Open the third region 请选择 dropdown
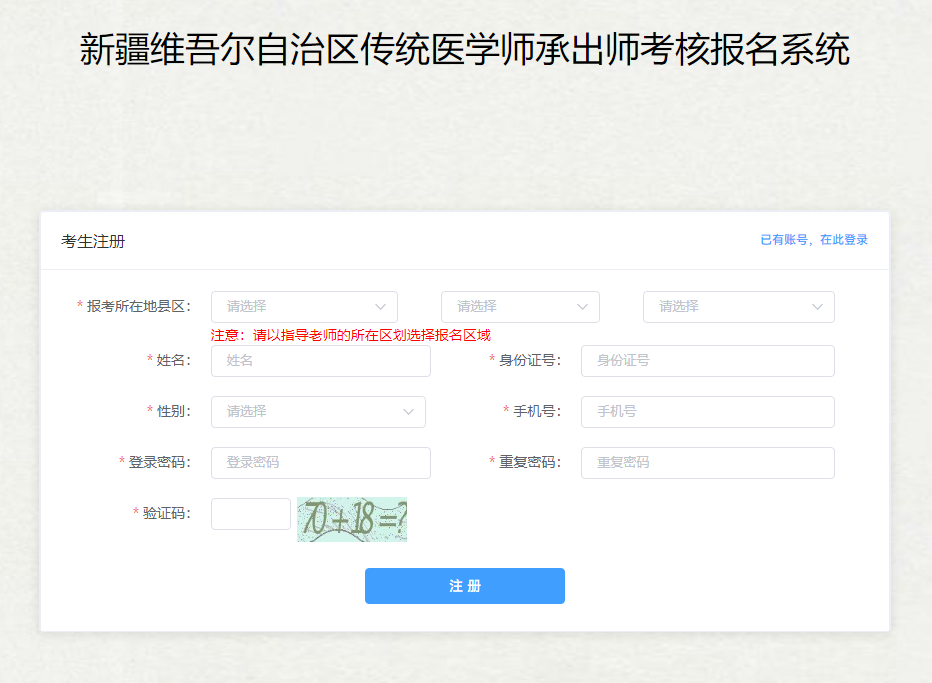This screenshot has height=683, width=932. (739, 307)
